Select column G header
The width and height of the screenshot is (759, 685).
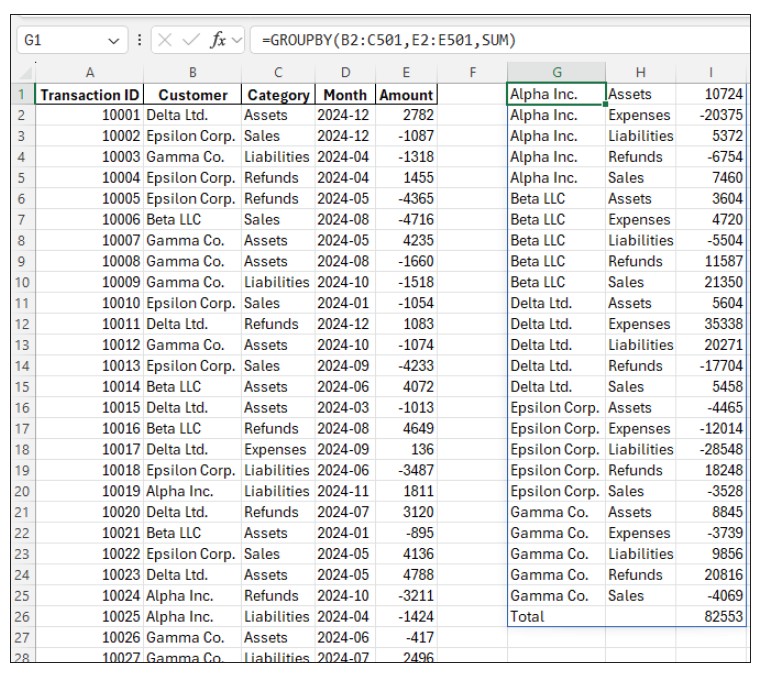pyautogui.click(x=557, y=73)
